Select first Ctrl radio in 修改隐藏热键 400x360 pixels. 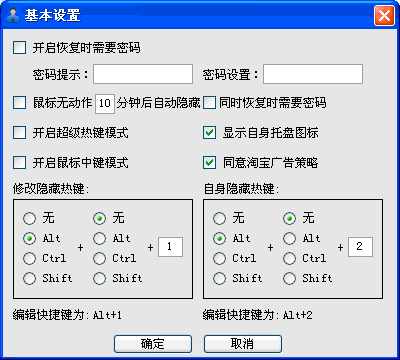point(29,258)
